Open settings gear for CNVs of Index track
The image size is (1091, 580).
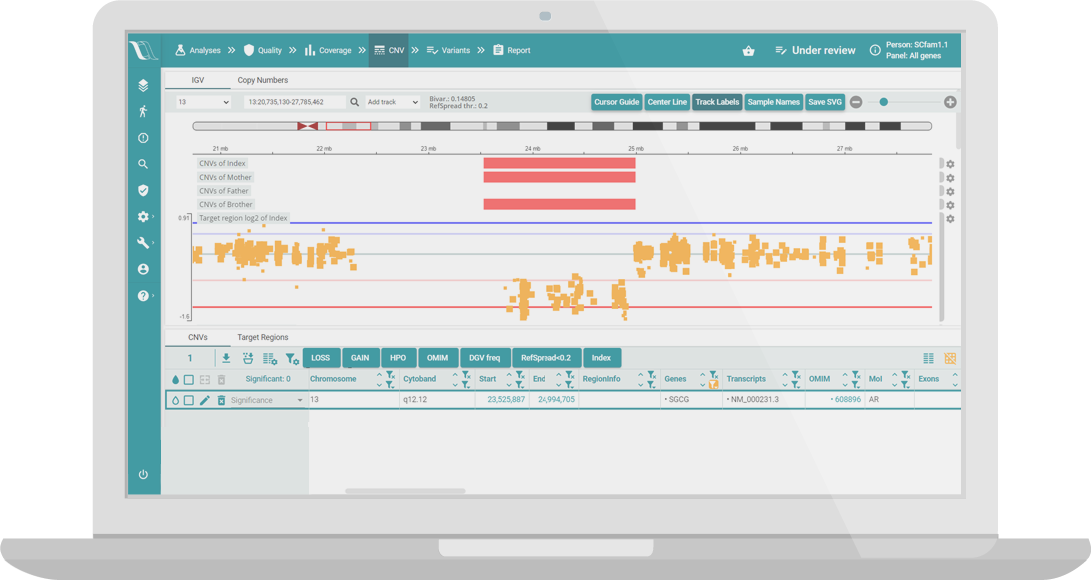click(950, 164)
